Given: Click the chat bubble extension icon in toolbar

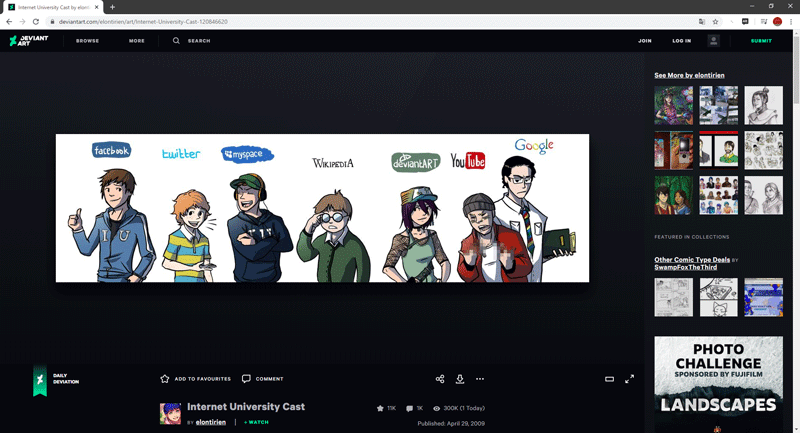Looking at the screenshot, I should click(x=745, y=21).
